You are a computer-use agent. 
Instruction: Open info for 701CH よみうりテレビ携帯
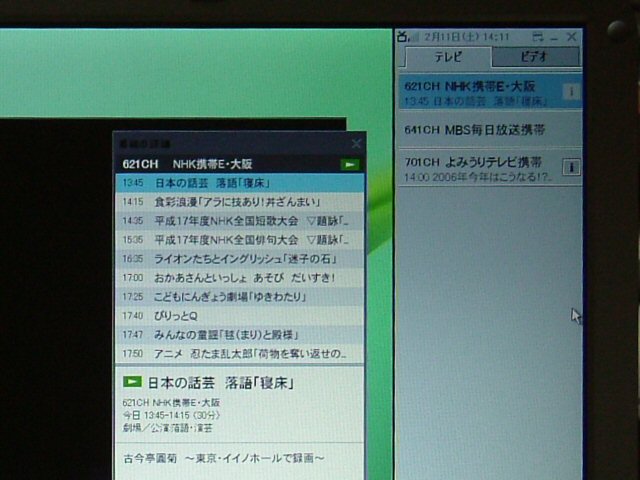[570, 167]
